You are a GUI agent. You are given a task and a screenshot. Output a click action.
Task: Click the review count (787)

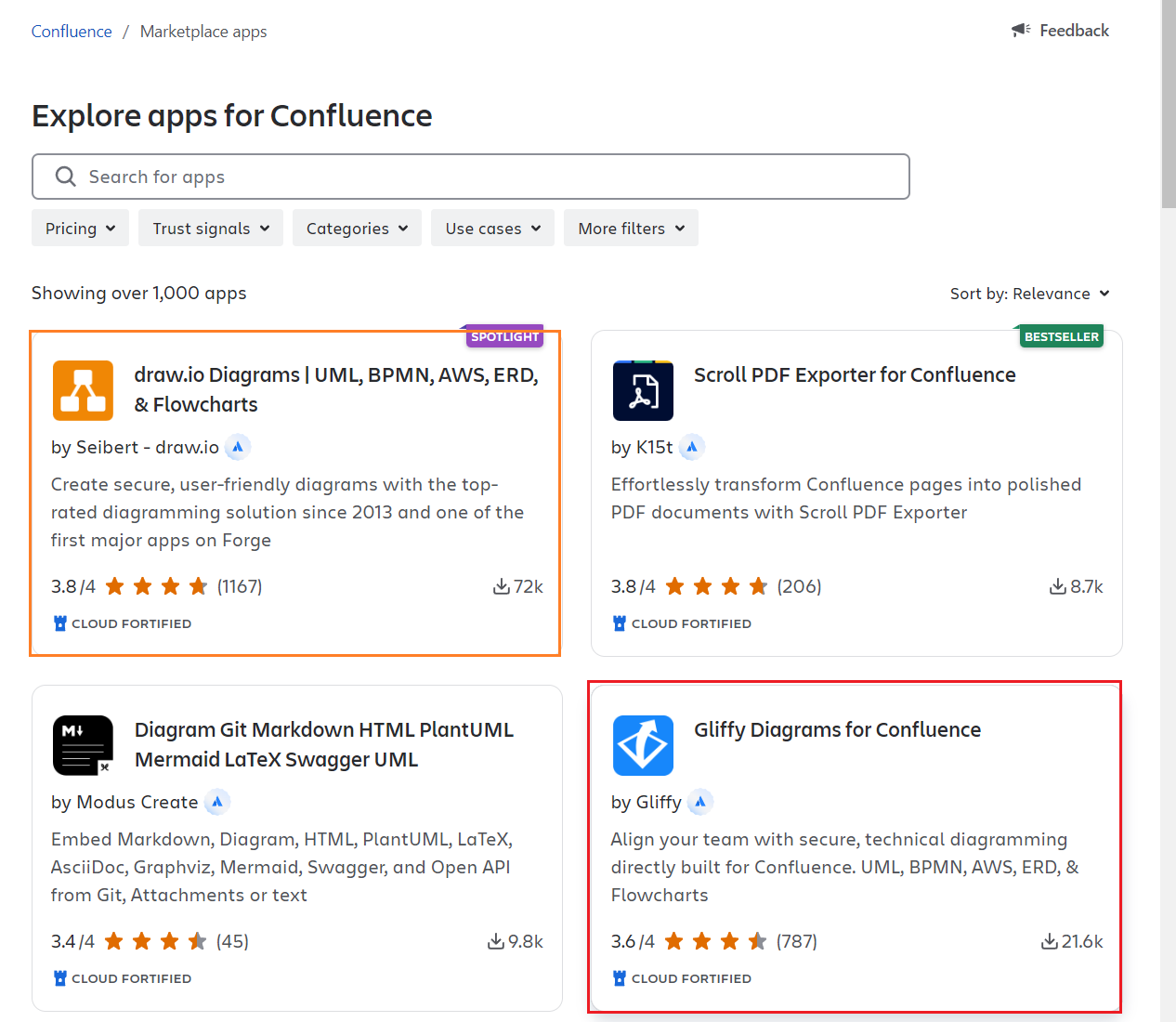coord(797,941)
